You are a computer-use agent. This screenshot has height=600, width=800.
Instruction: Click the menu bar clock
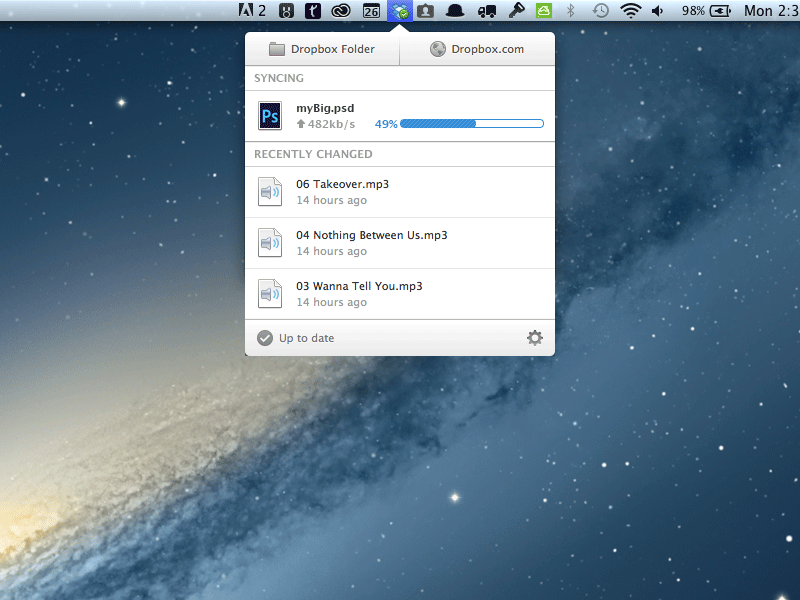click(x=771, y=11)
